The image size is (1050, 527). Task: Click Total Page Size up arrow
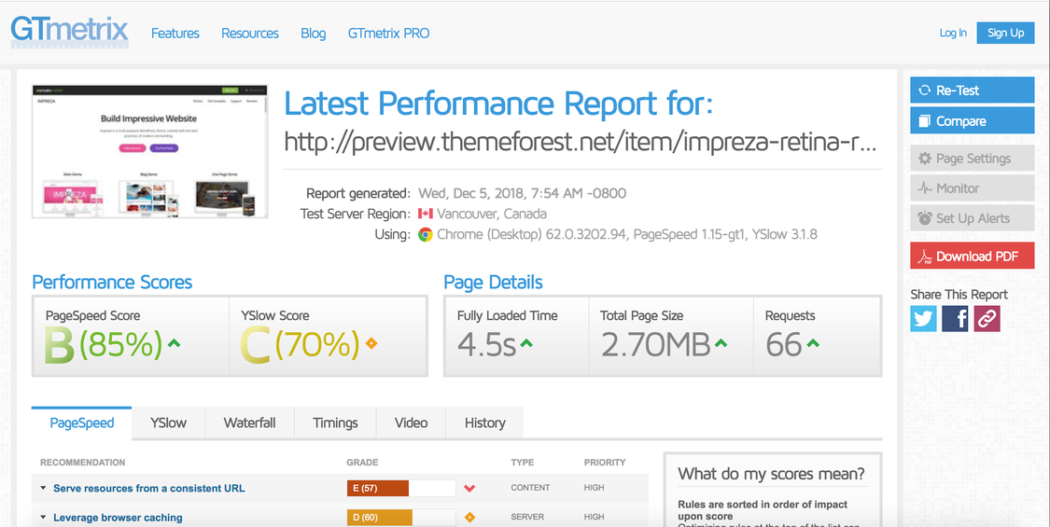coord(721,344)
